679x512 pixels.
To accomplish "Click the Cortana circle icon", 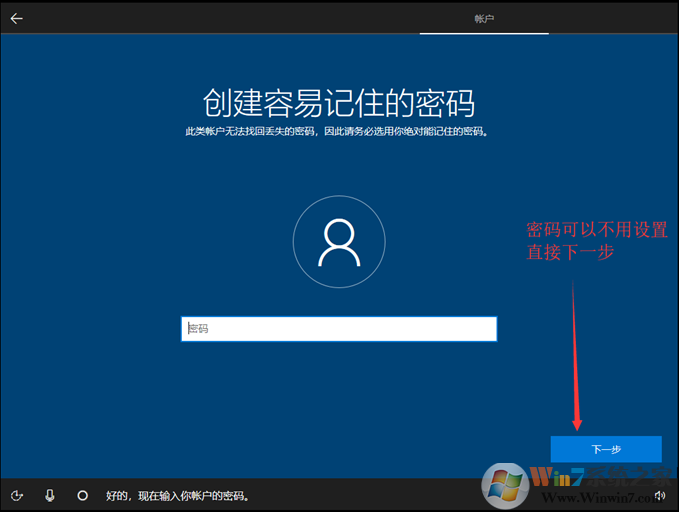I will (x=82, y=495).
